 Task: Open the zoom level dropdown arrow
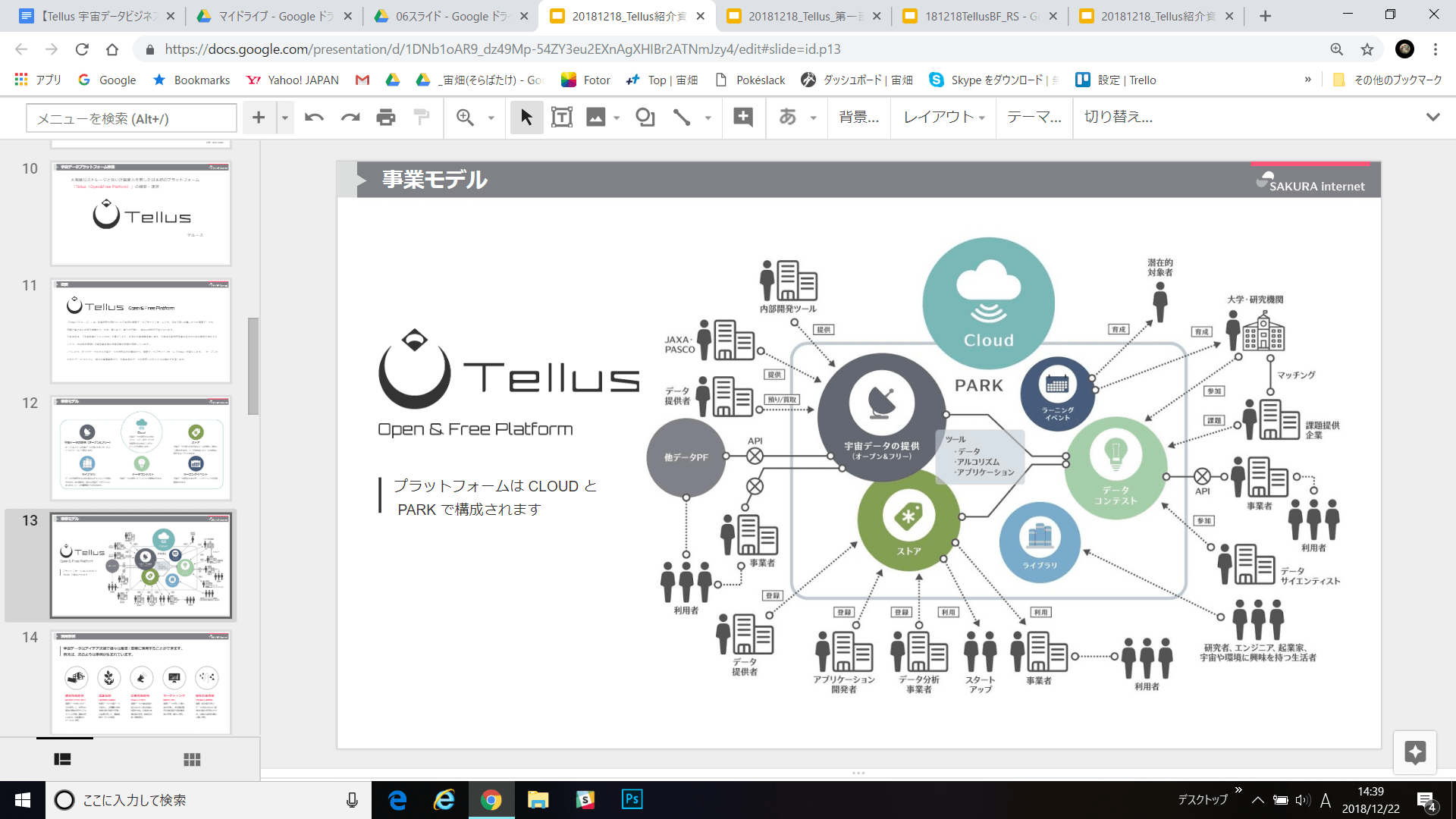(491, 118)
